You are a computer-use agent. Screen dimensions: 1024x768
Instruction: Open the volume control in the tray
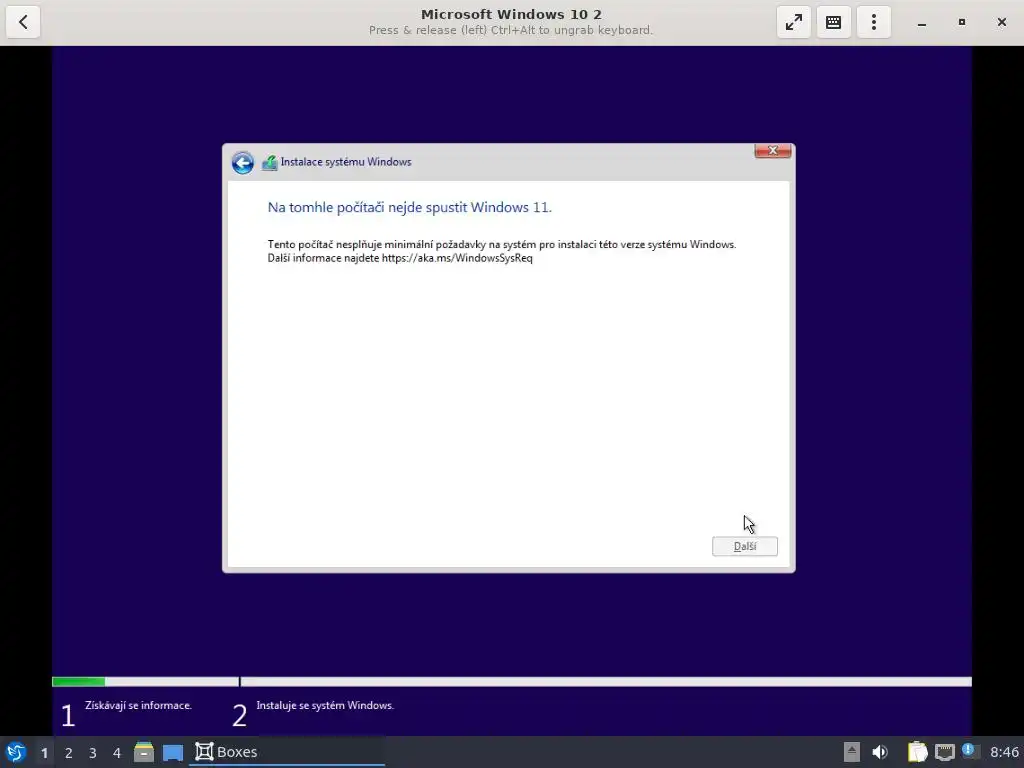point(880,752)
